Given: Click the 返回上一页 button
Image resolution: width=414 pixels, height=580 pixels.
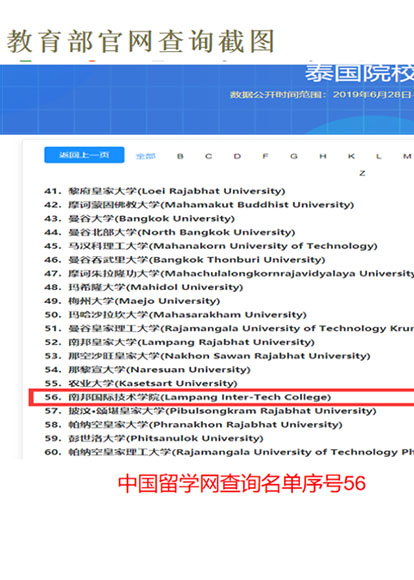Looking at the screenshot, I should [x=84, y=155].
